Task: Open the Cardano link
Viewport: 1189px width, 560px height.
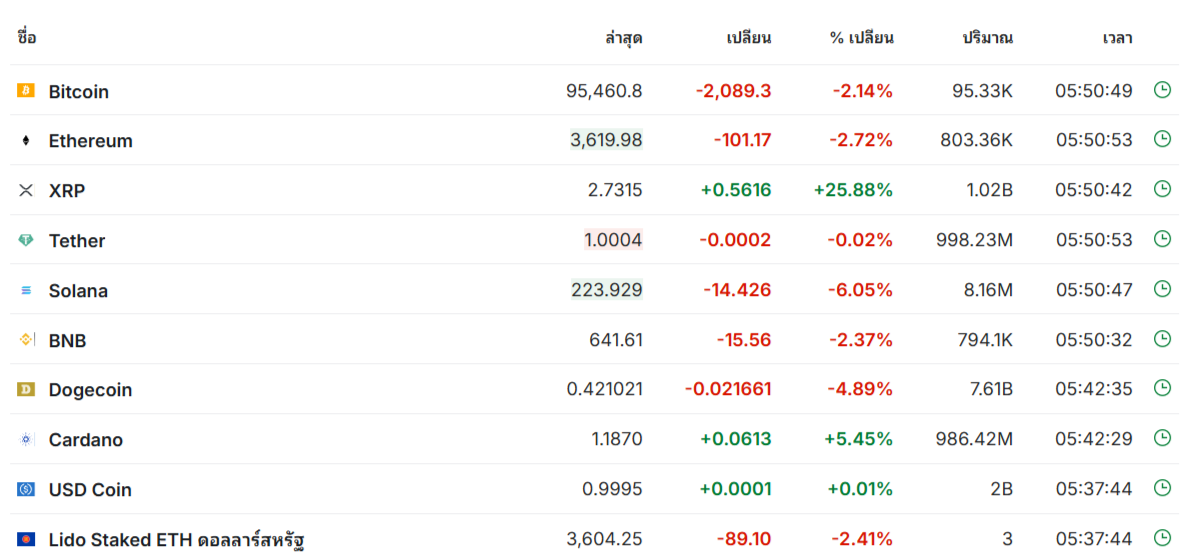Action: (86, 440)
